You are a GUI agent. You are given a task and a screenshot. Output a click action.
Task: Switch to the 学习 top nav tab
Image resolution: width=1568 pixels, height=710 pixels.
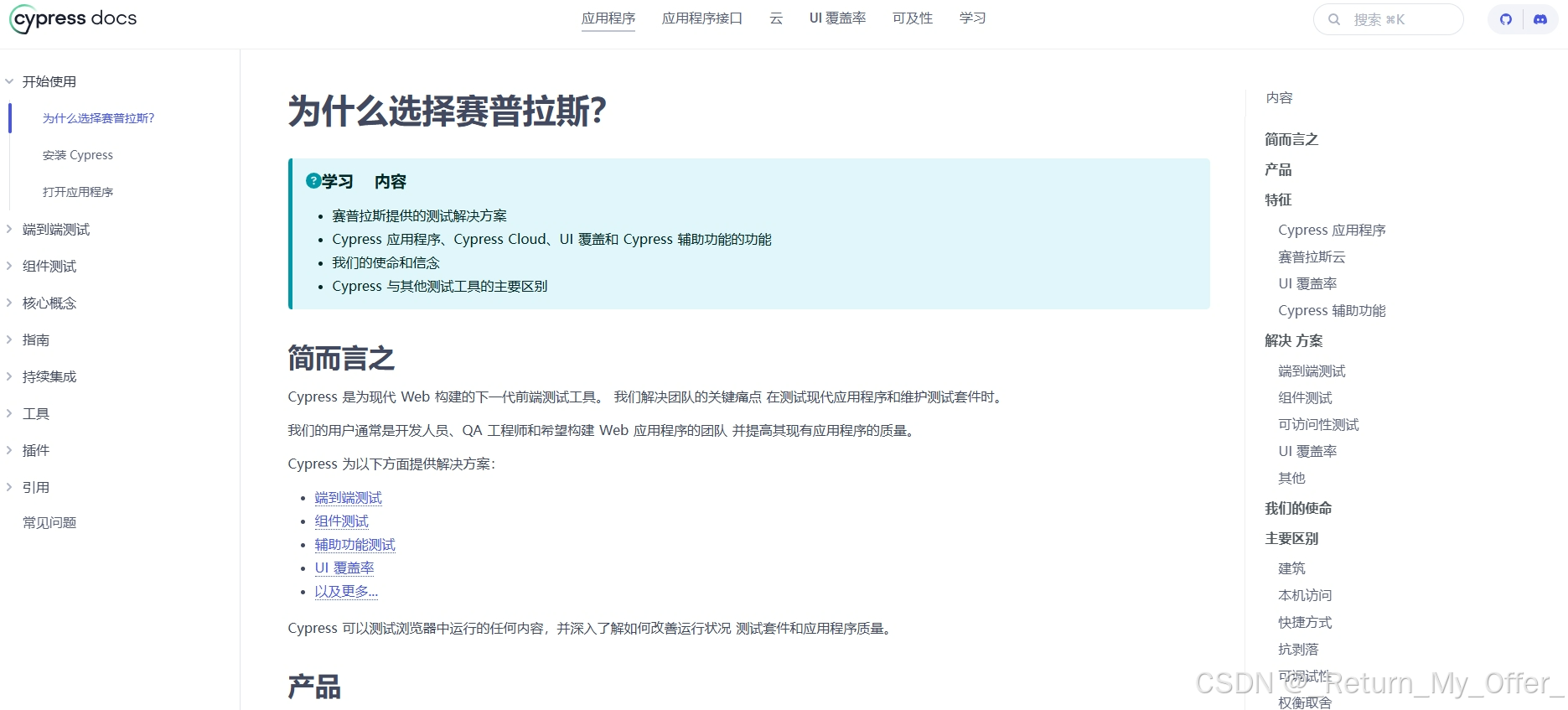coord(972,18)
